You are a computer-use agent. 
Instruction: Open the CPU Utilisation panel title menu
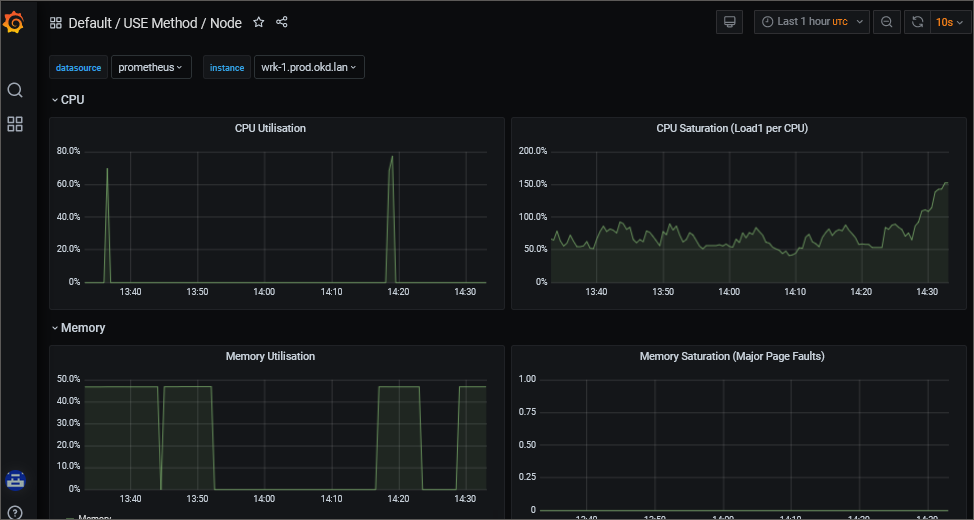point(270,128)
